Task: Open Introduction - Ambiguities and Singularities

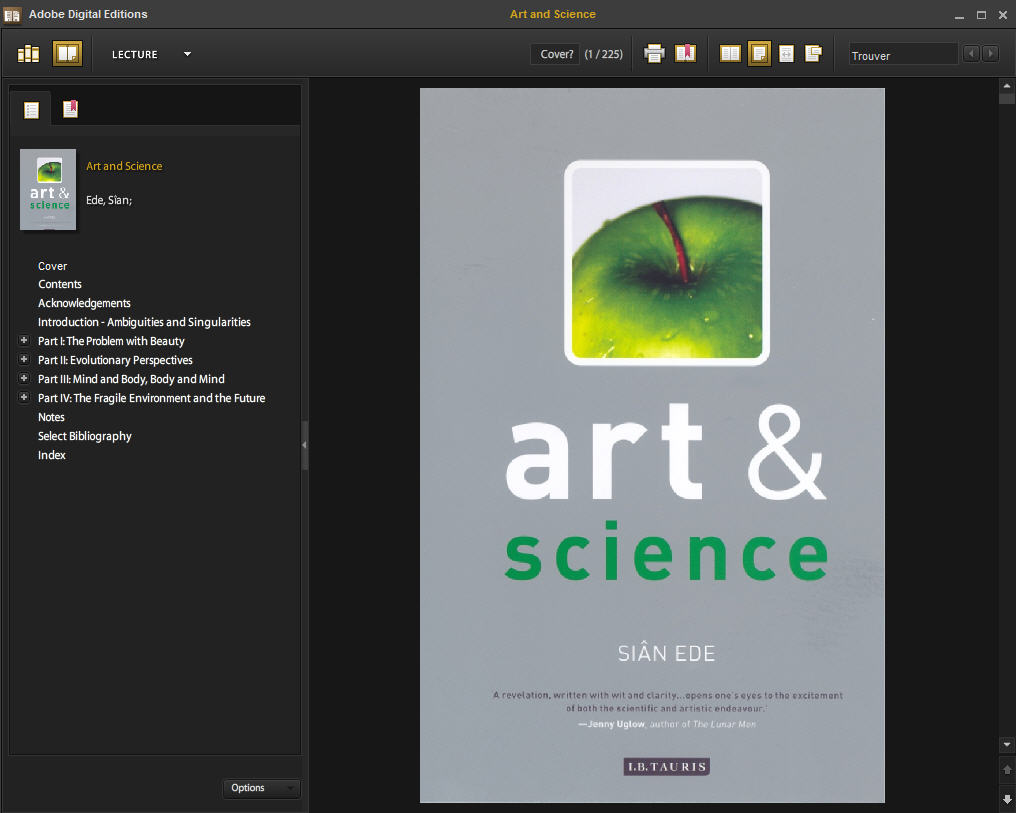Action: point(144,322)
